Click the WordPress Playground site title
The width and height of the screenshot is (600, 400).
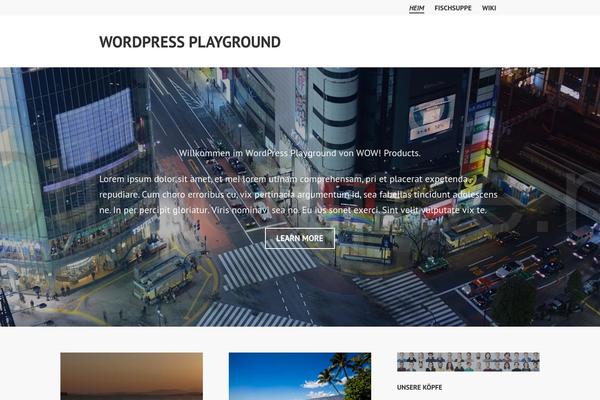(x=190, y=42)
